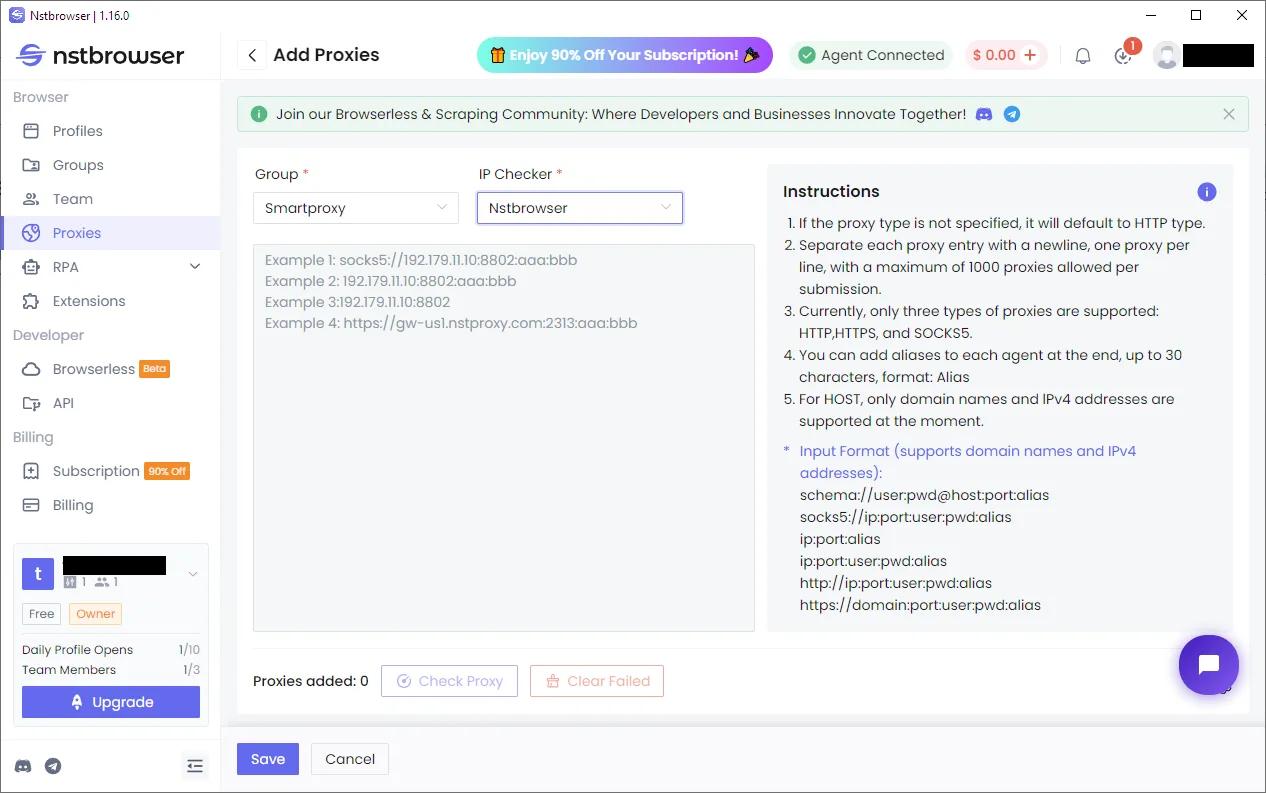Click the green info icon in the banner
This screenshot has width=1266, height=793.
pos(259,114)
